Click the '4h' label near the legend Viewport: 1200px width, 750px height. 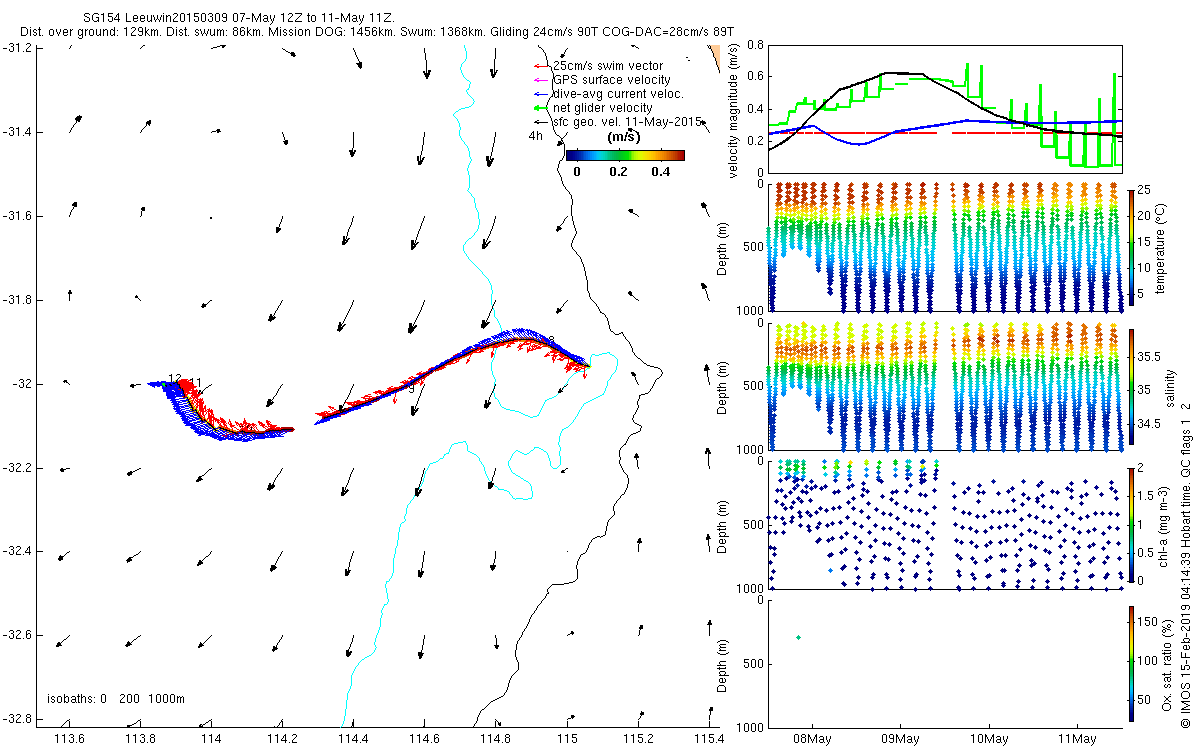click(x=536, y=136)
